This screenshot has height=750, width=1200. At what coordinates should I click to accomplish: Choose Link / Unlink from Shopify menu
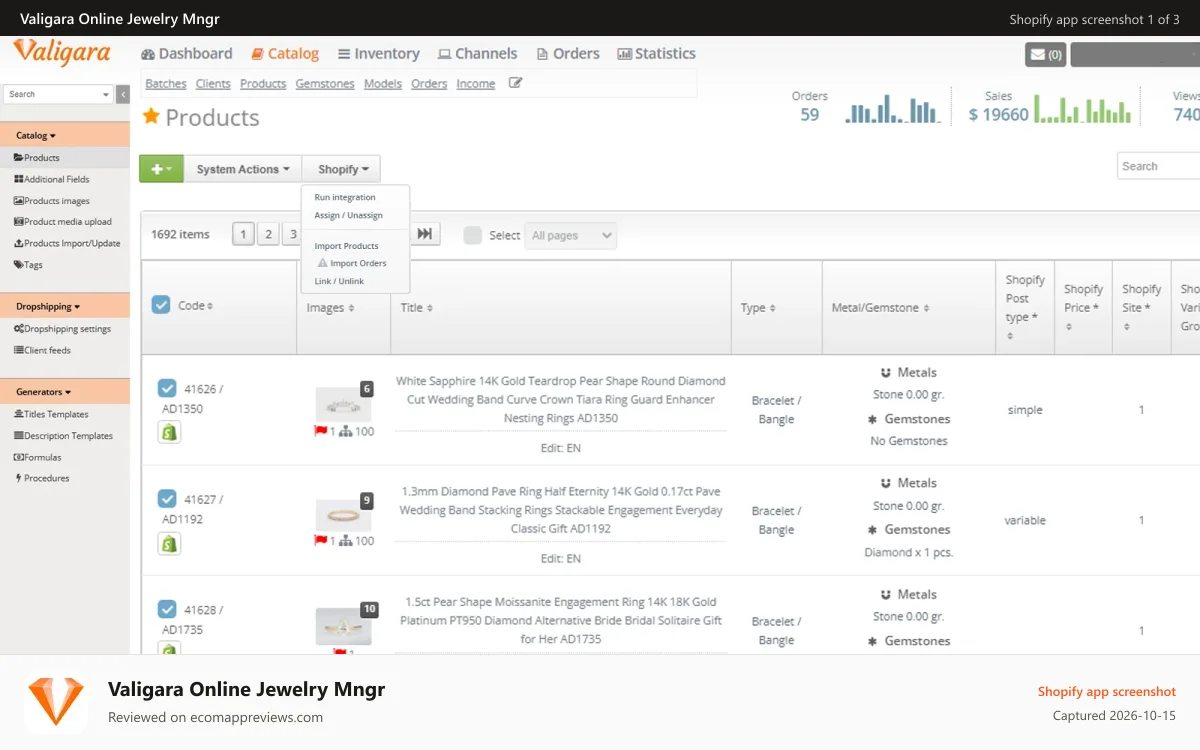pos(339,281)
